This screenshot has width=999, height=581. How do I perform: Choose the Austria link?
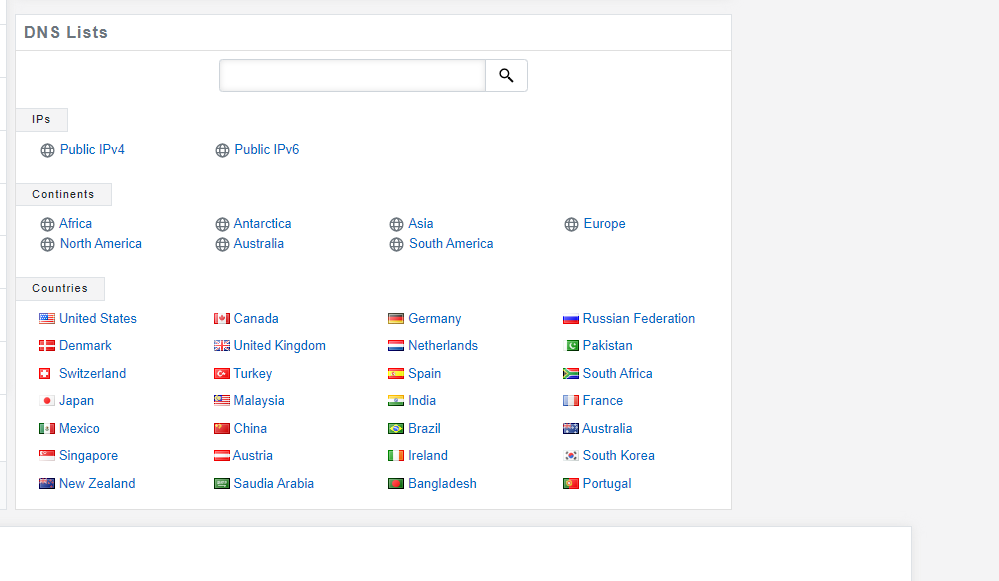pyautogui.click(x=253, y=456)
